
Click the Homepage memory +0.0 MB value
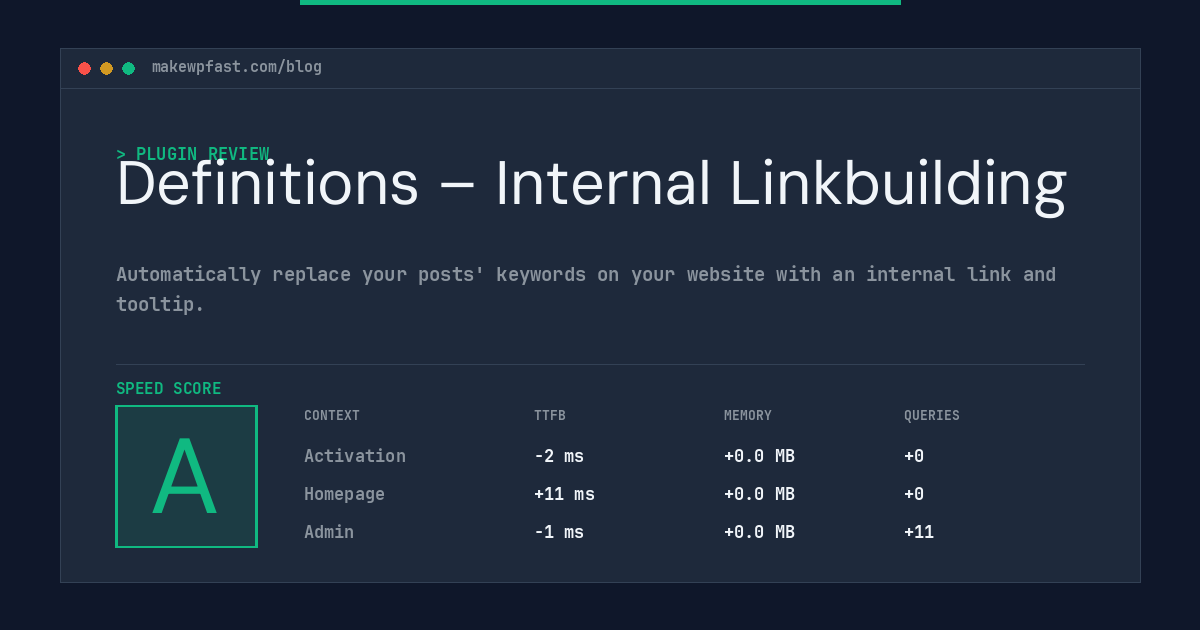pos(759,494)
